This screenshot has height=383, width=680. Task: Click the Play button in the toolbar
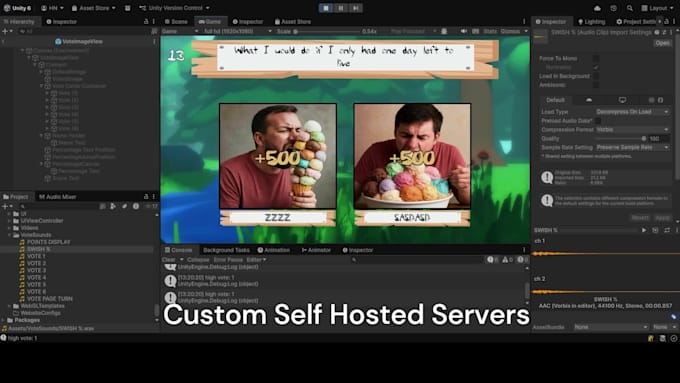(326, 8)
